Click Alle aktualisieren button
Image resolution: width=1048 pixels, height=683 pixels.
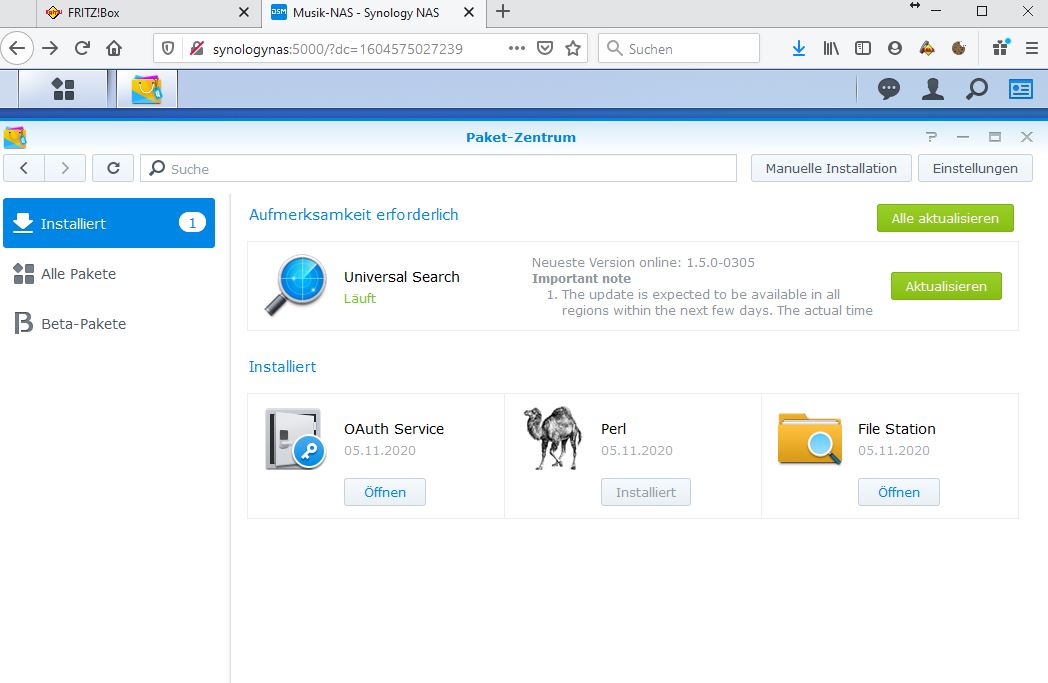pyautogui.click(x=945, y=219)
